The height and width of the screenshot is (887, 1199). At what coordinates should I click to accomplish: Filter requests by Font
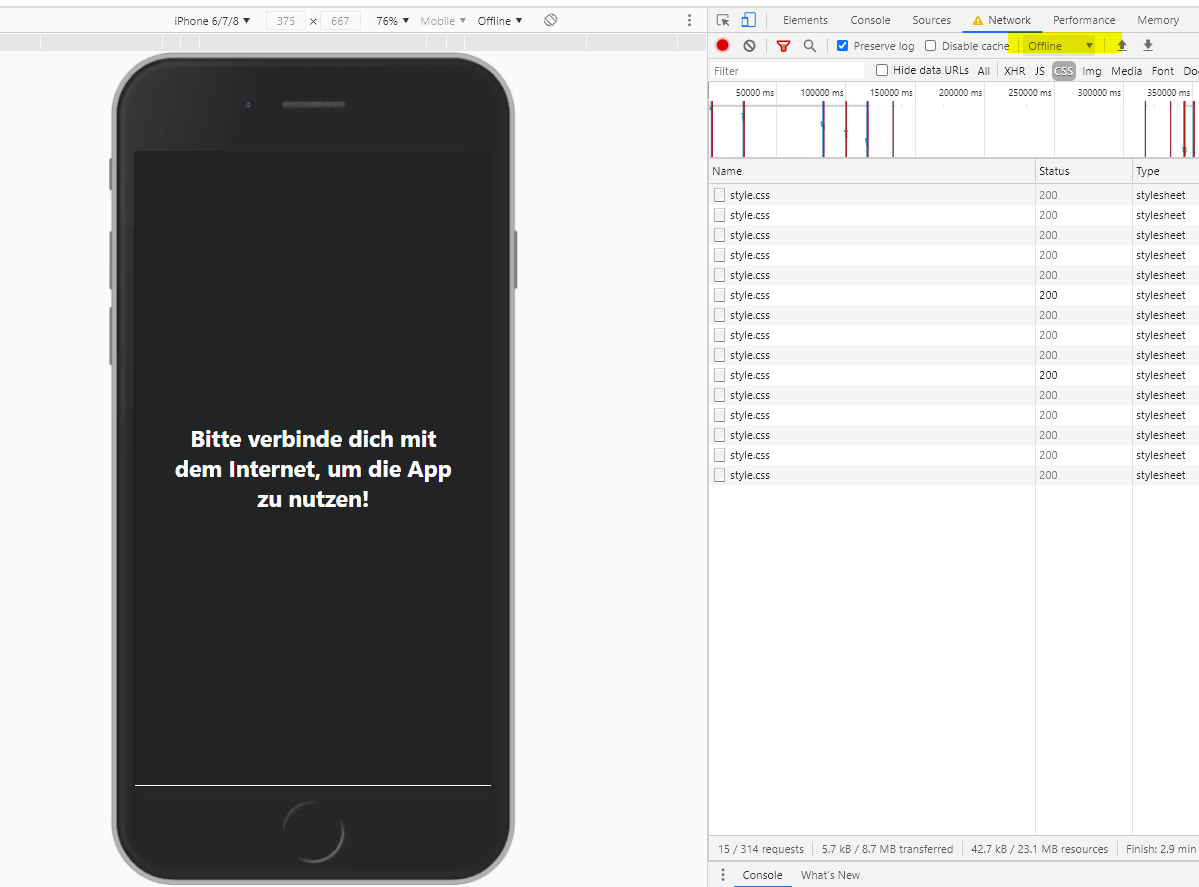pos(1162,71)
